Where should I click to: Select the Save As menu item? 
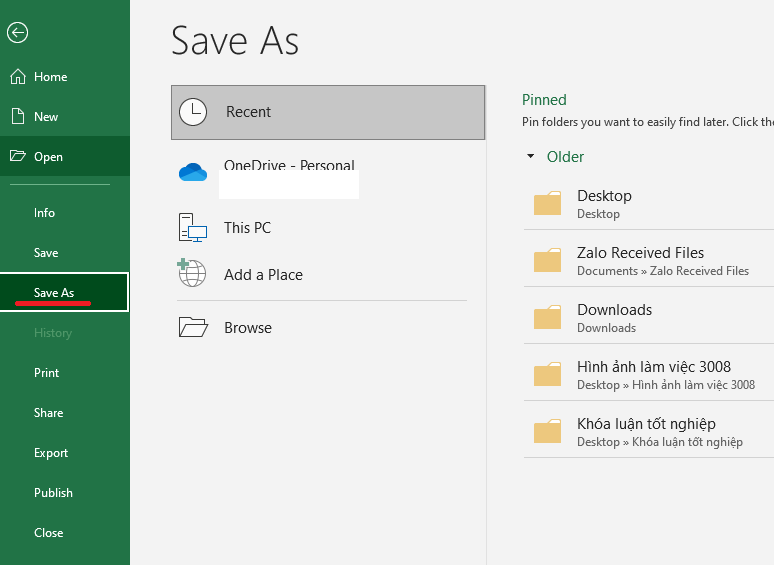(x=65, y=292)
